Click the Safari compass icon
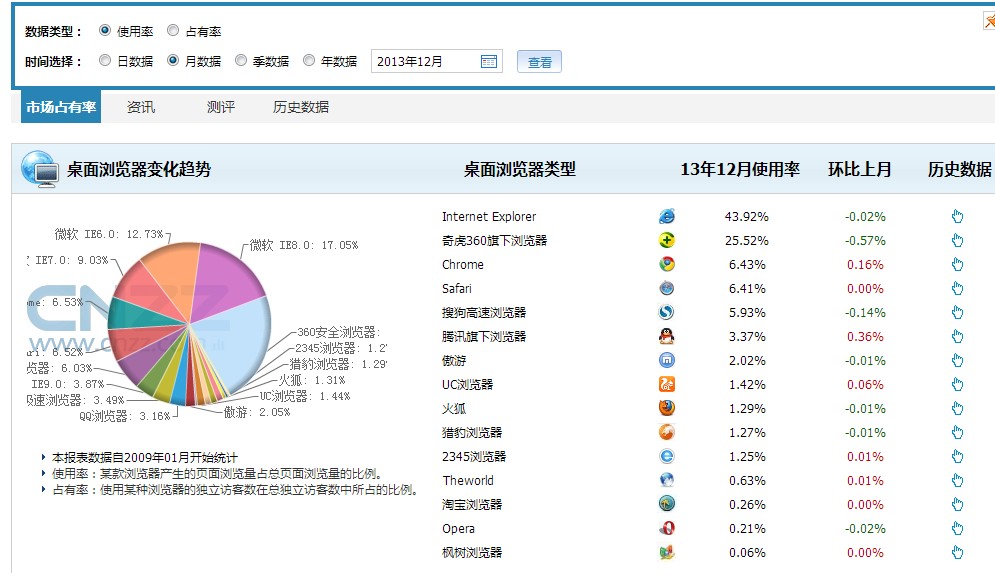The image size is (995, 573). (x=666, y=288)
